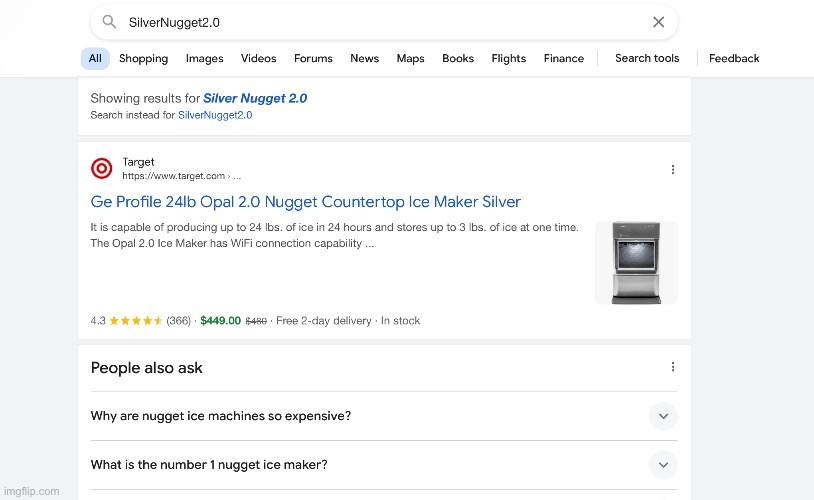
Task: Click the $449.00 price text
Action: click(221, 321)
